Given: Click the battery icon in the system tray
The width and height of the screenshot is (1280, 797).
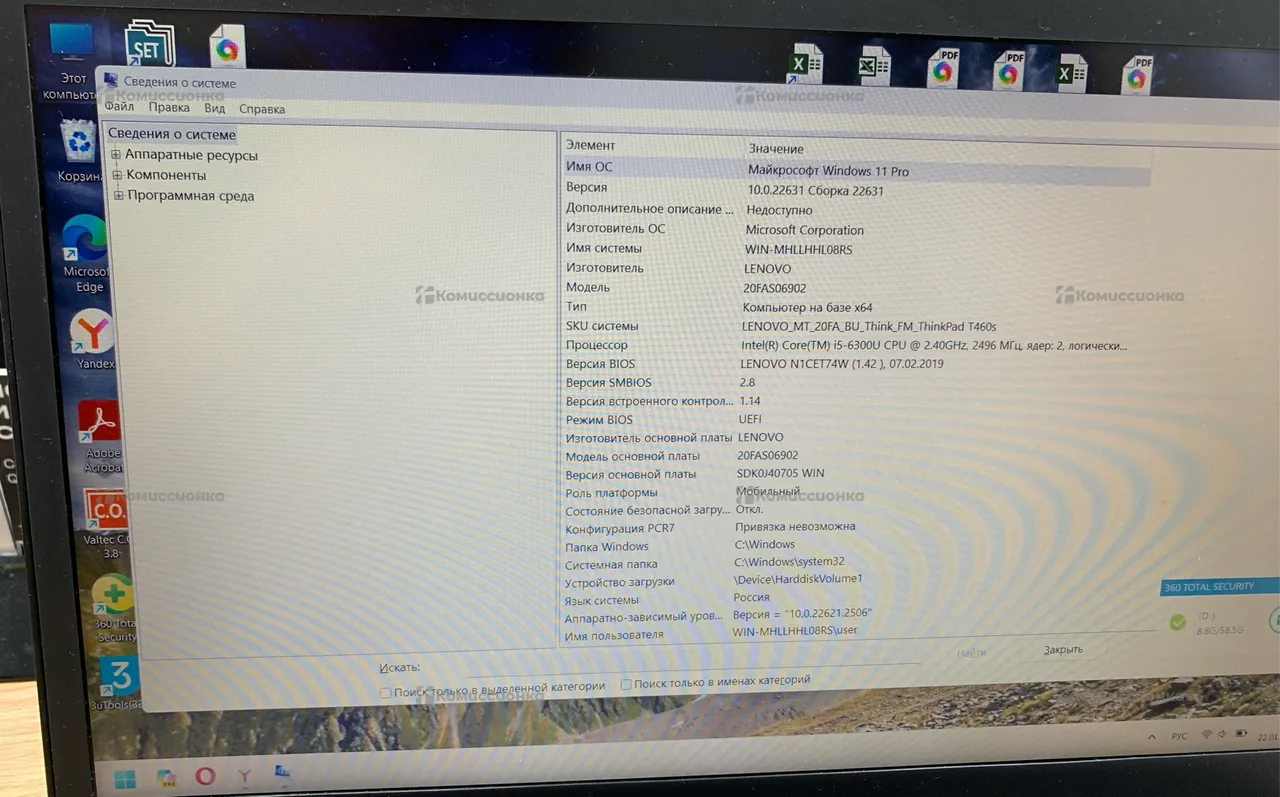Looking at the screenshot, I should pos(1241,734).
